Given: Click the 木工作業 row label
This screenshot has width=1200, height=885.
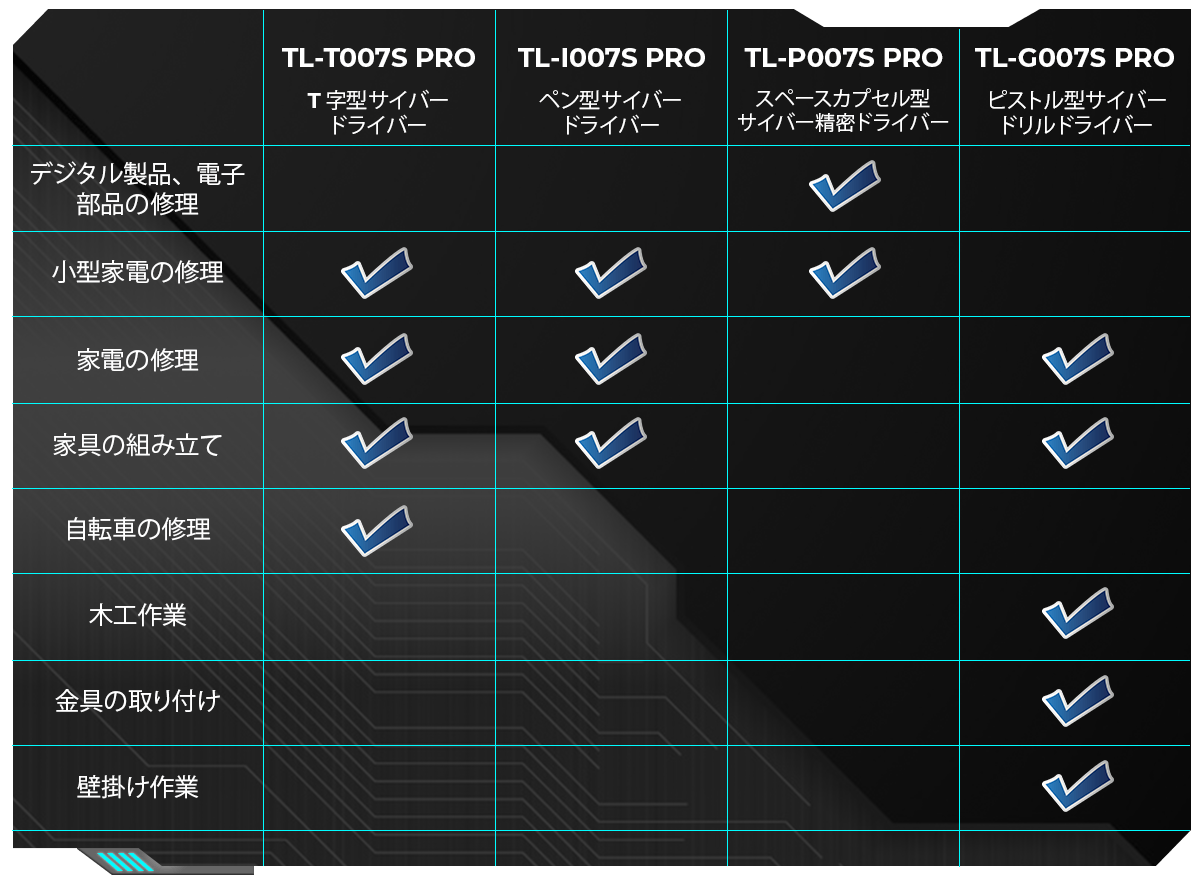Looking at the screenshot, I should point(138,615).
